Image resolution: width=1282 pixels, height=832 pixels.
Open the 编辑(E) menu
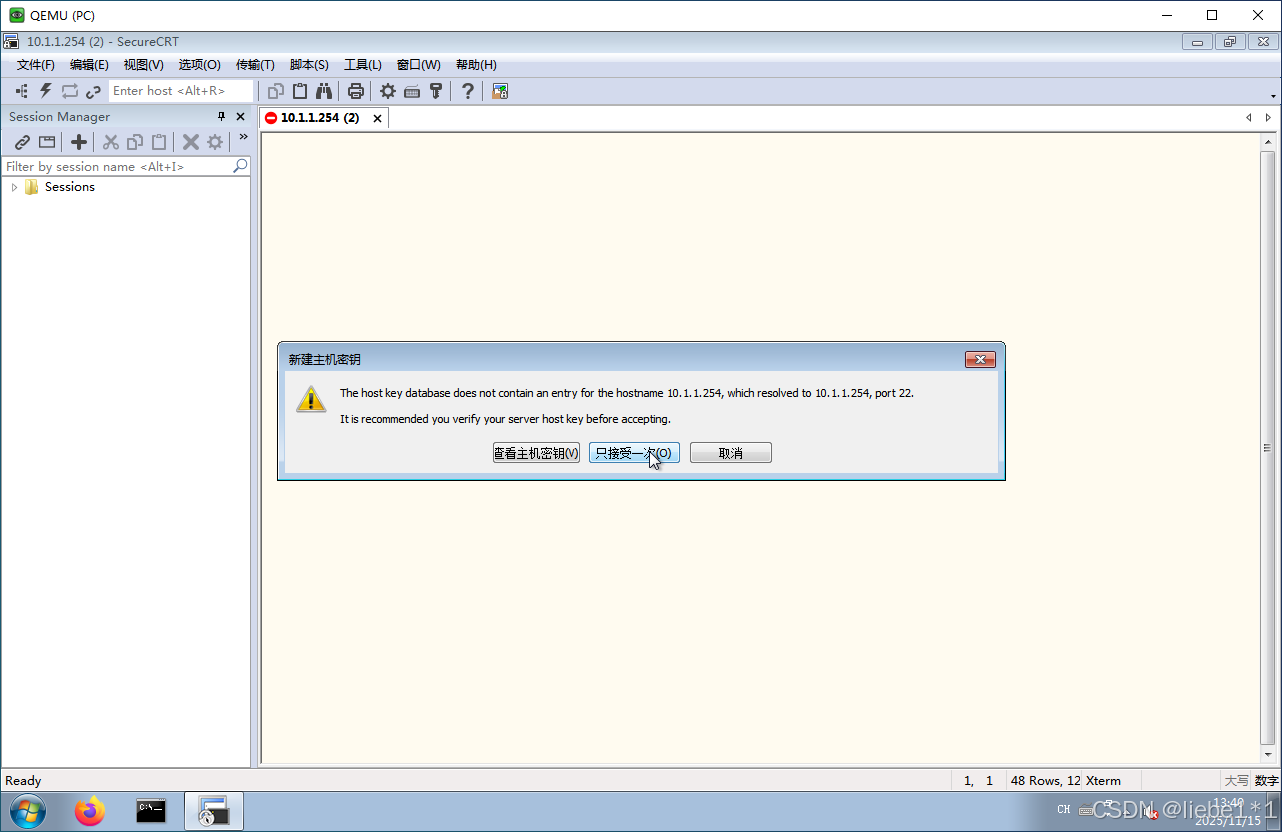tap(89, 65)
